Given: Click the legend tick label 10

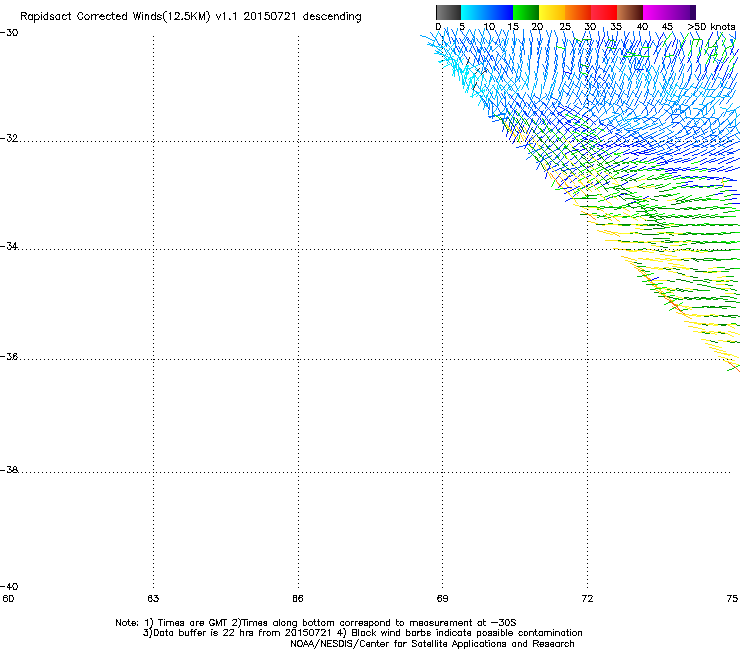Looking at the screenshot, I should click(489, 27).
